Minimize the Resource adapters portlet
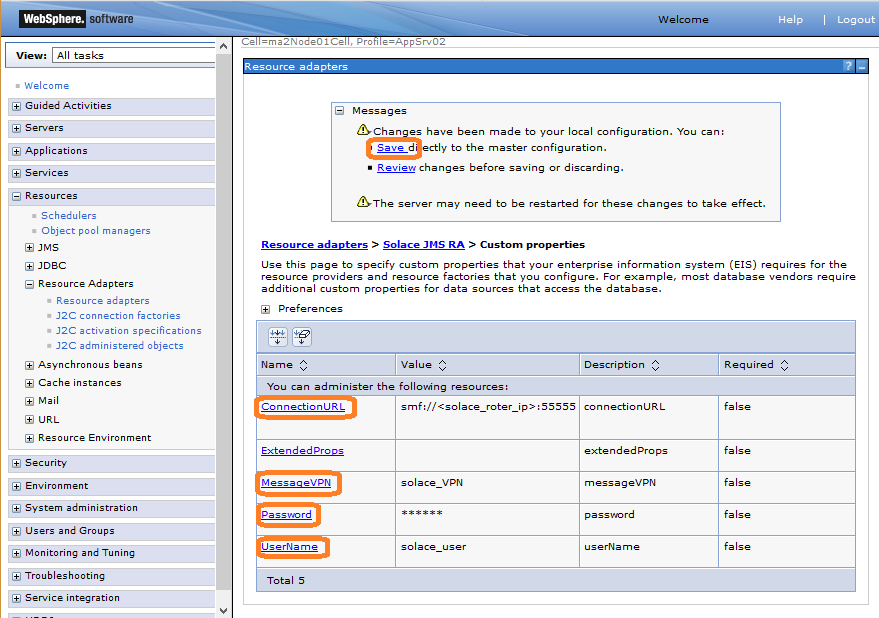The width and height of the screenshot is (879, 618). click(862, 66)
